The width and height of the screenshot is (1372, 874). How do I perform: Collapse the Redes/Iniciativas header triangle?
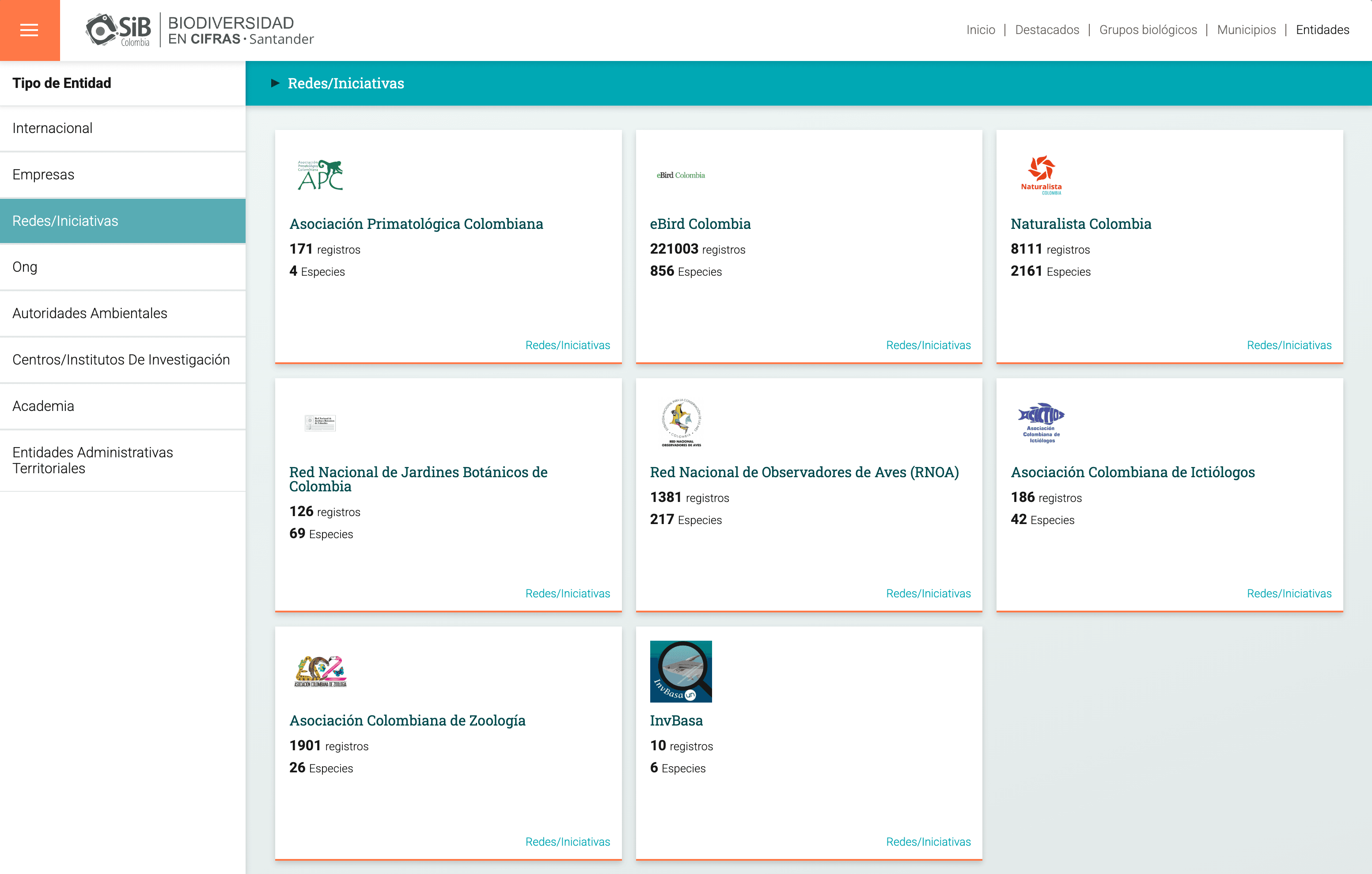tap(275, 83)
